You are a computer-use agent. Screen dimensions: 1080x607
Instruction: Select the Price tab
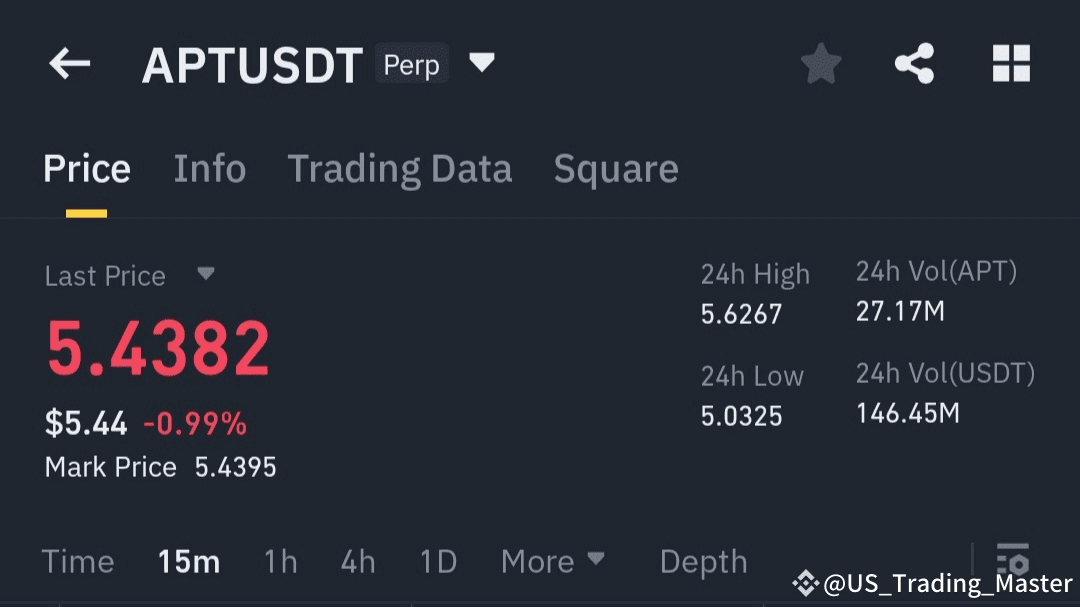[87, 169]
